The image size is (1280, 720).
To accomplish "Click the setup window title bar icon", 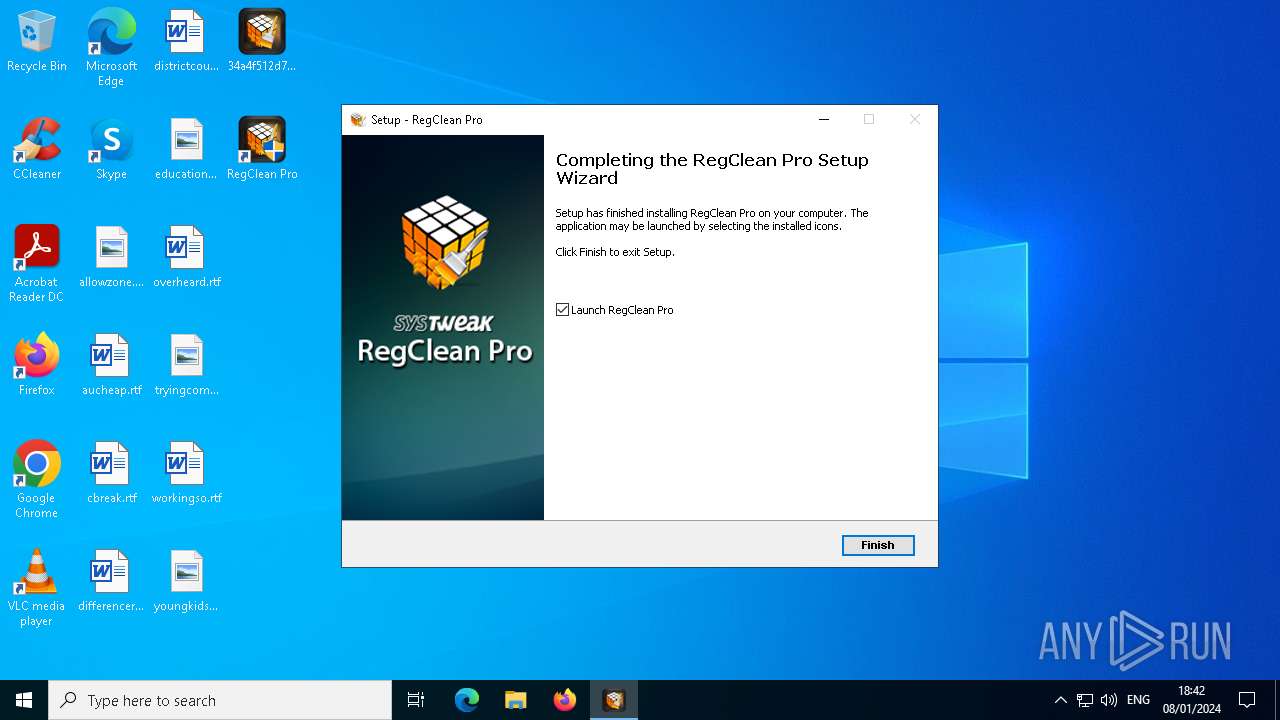I will pyautogui.click(x=358, y=120).
